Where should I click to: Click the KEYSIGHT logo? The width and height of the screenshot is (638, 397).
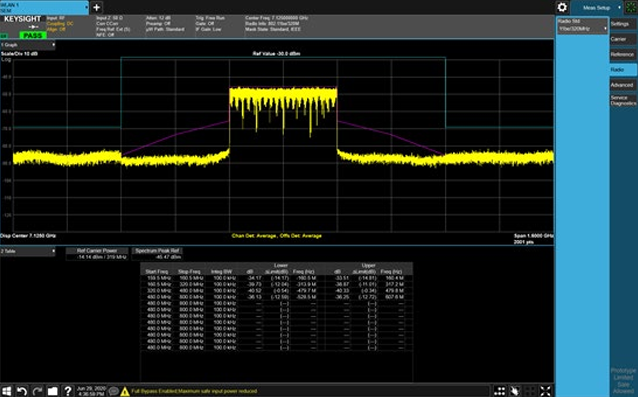(x=22, y=19)
